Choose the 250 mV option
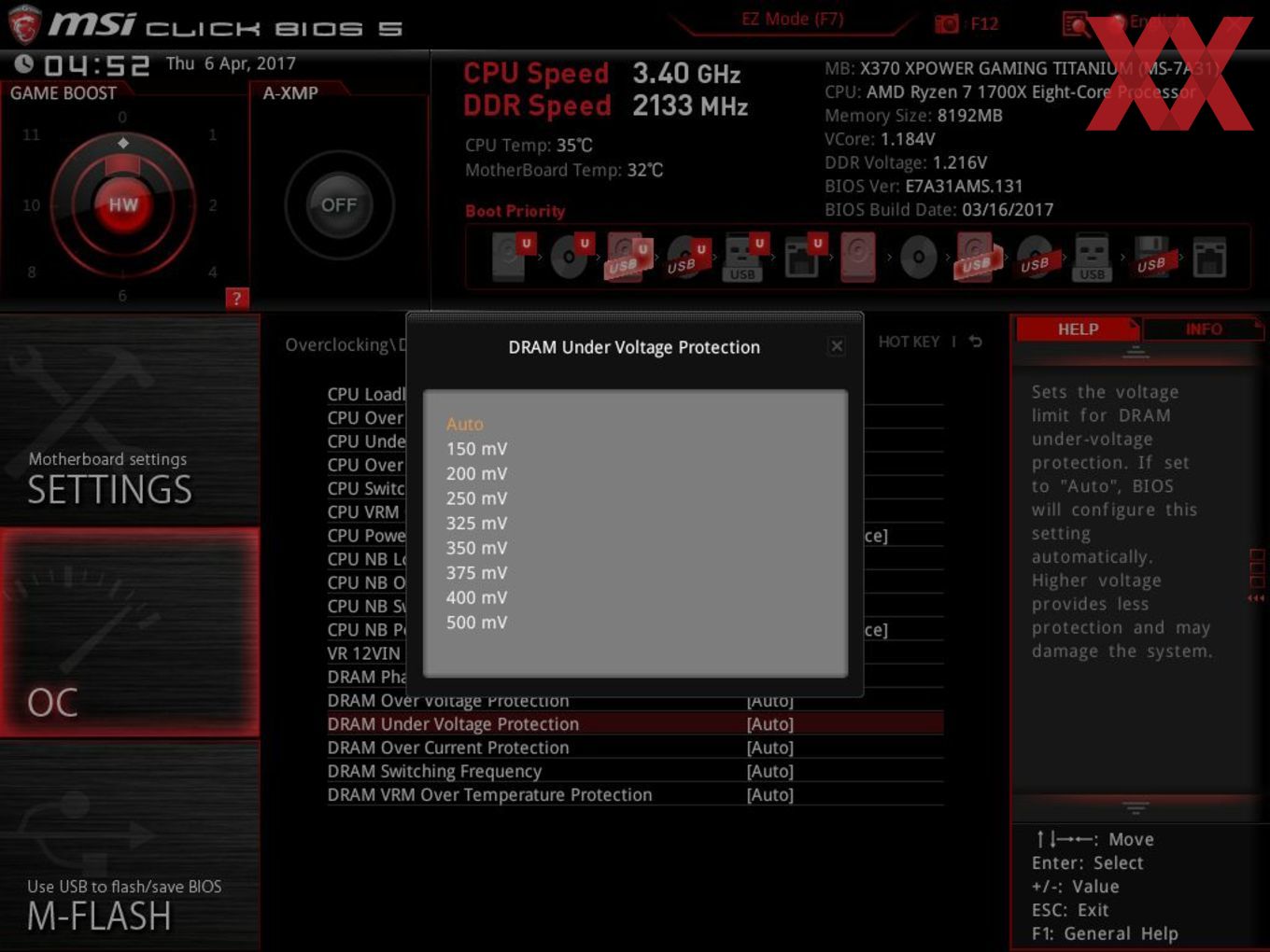Screen dimensions: 1270x952 pyautogui.click(x=476, y=498)
